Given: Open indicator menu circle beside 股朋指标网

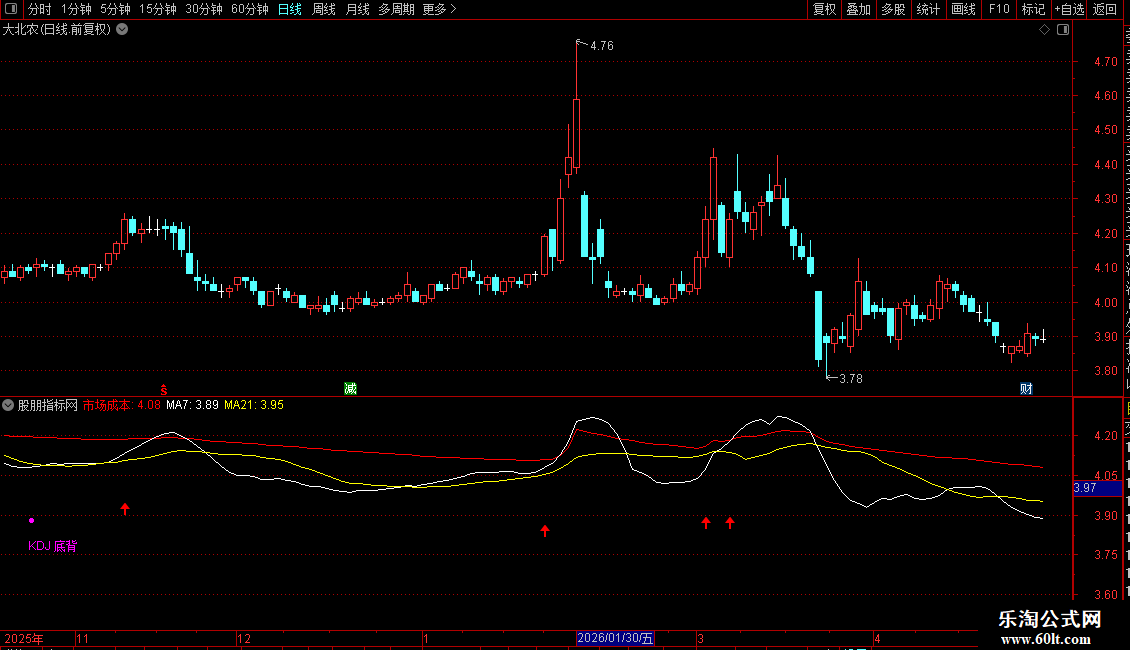Looking at the screenshot, I should [x=8, y=405].
